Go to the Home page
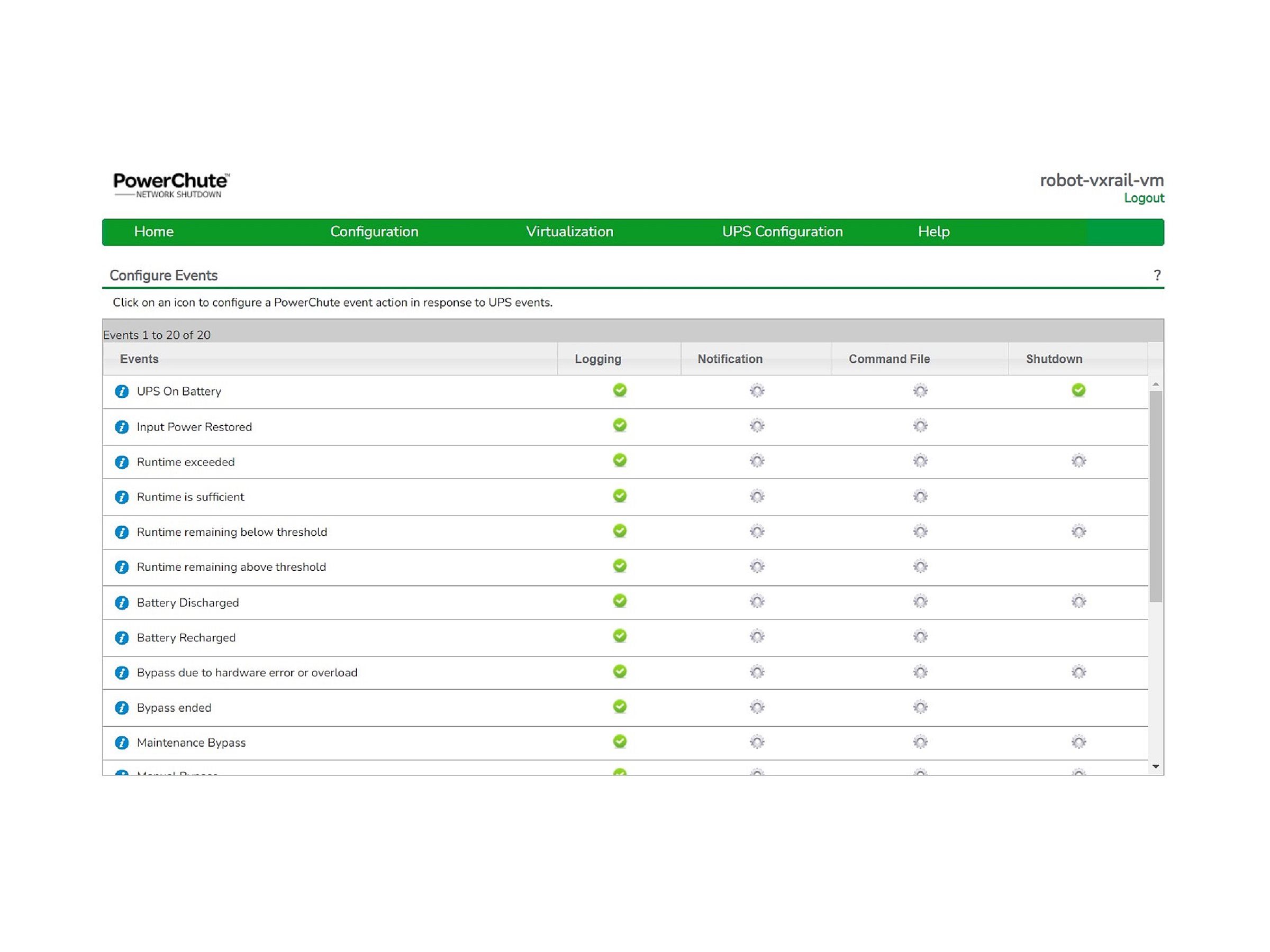The height and width of the screenshot is (952, 1270). pos(153,232)
